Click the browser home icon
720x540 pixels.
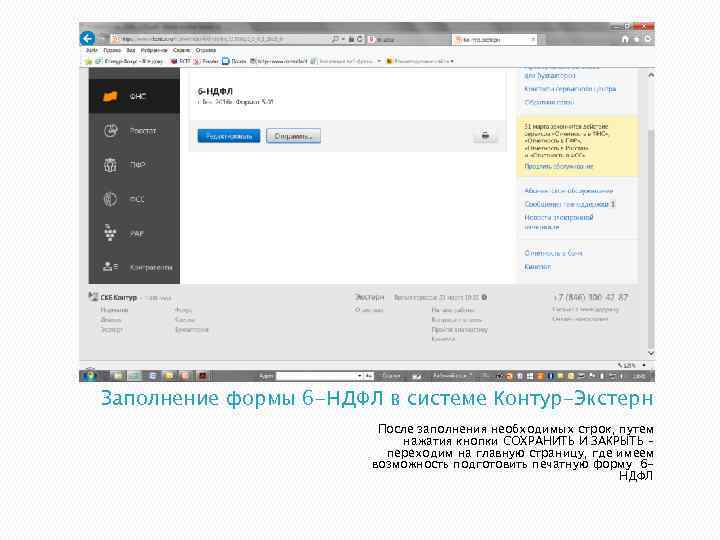point(625,39)
